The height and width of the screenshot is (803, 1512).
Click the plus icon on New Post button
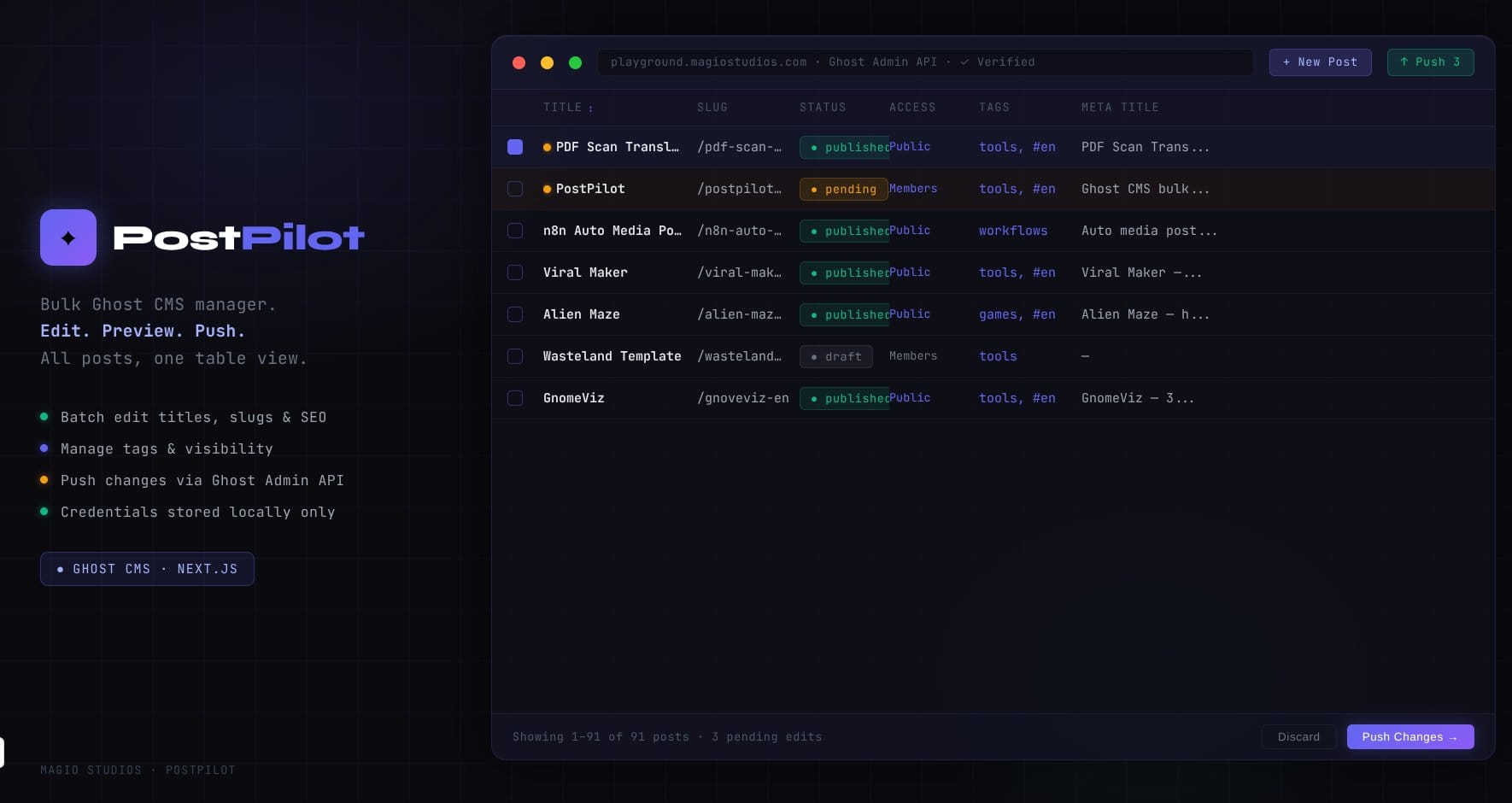(1286, 62)
